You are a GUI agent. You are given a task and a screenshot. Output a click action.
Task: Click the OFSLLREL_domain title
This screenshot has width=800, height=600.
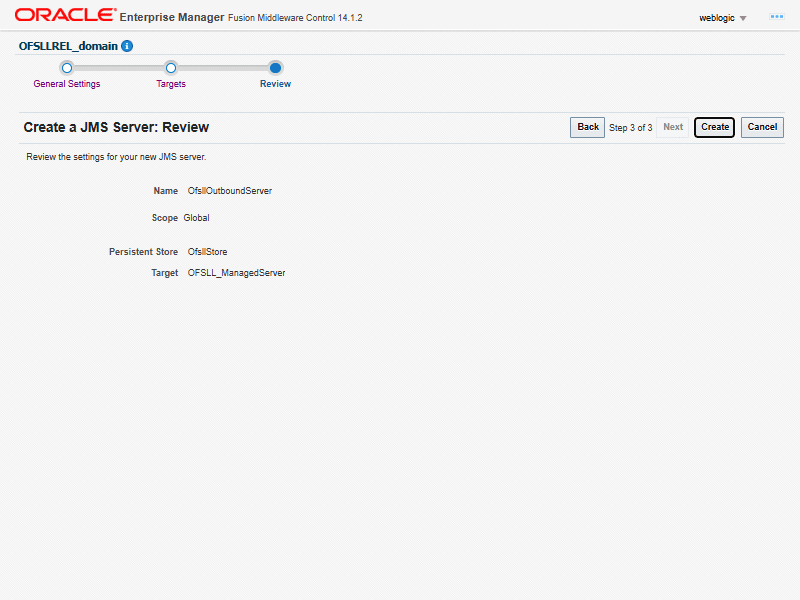(68, 46)
